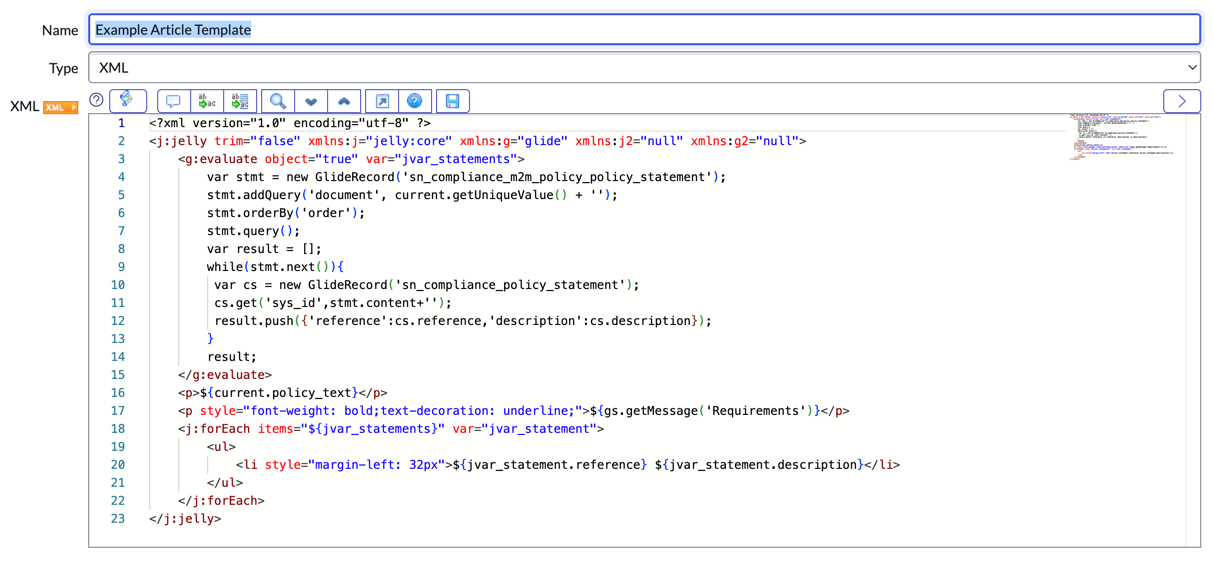The image size is (1214, 561).
Task: Click the 'var cs = new GlideRecord' line
Action: pos(426,285)
